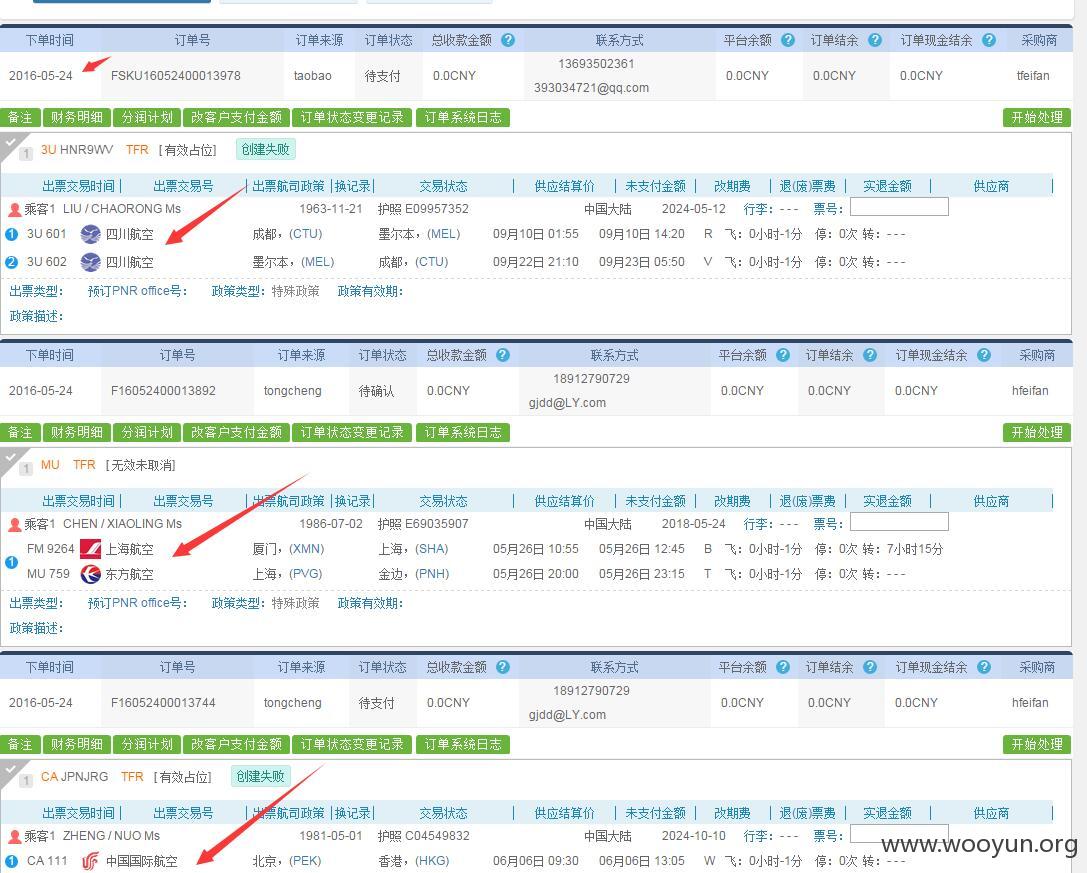This screenshot has height=873, width=1087.
Task: Click 改客户支付金额 for order F16052400013744
Action: point(236,744)
